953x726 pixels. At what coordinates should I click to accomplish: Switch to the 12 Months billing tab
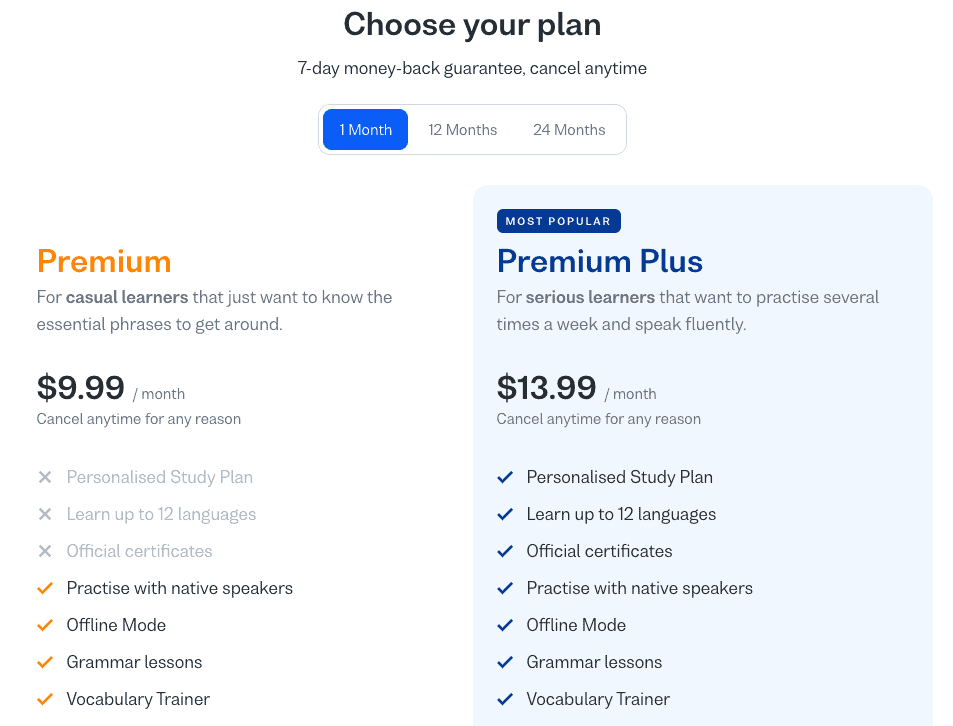coord(462,130)
